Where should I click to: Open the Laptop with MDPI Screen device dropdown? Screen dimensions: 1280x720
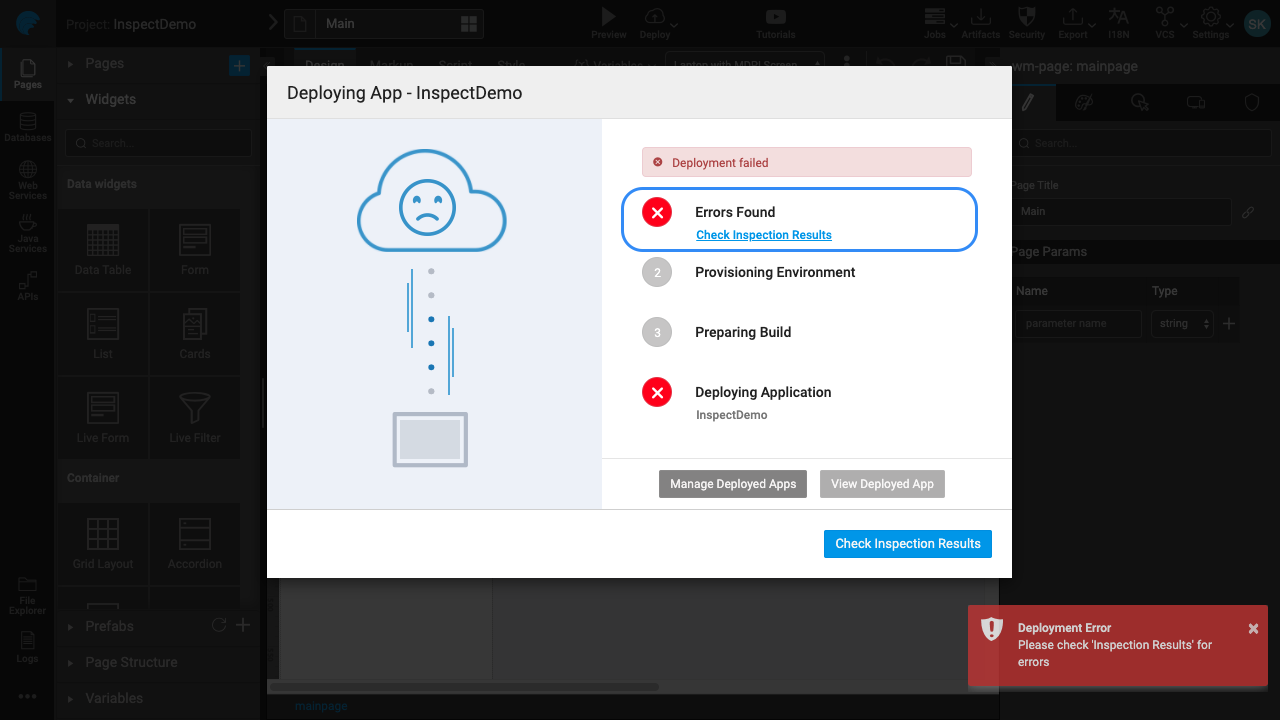(x=744, y=63)
